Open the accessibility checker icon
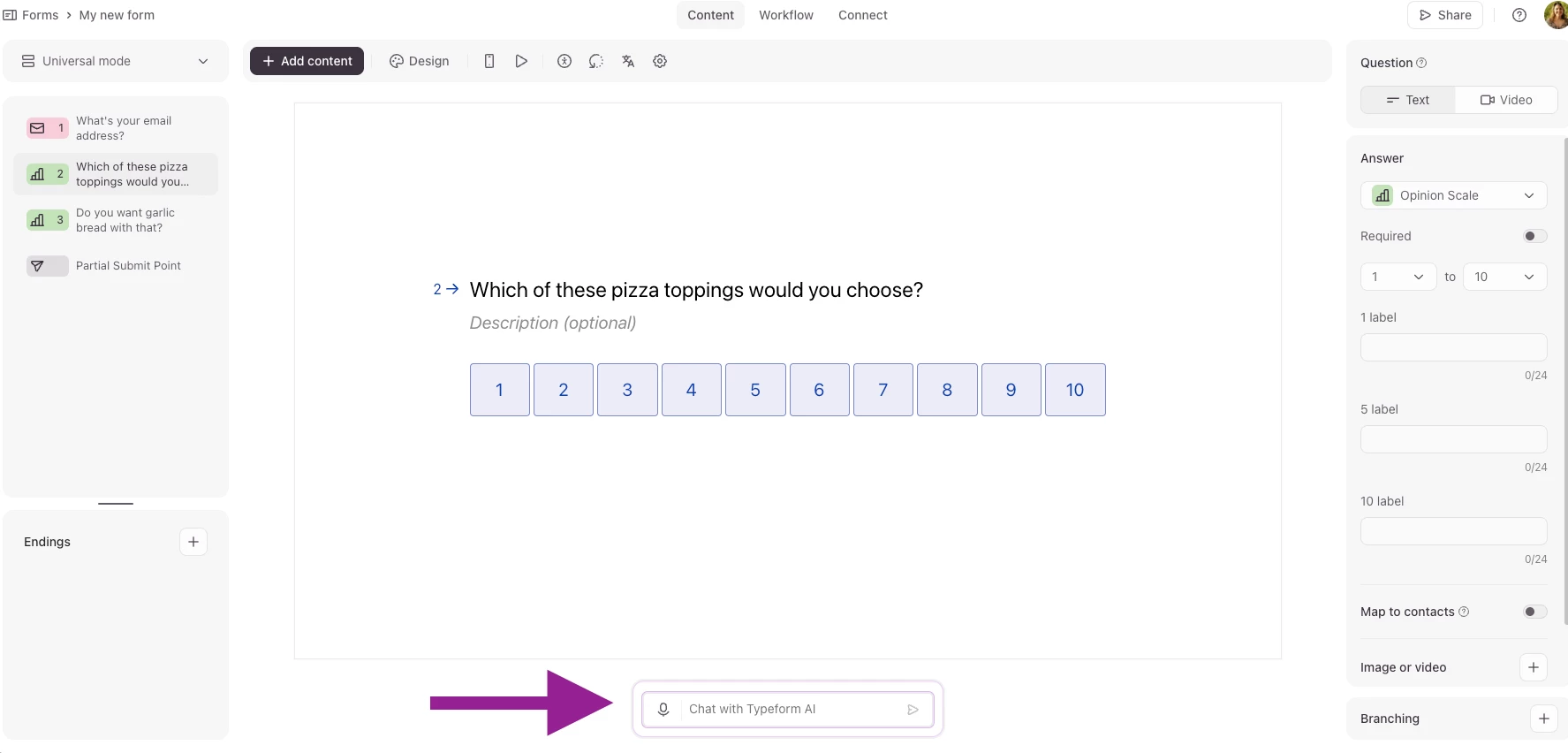The image size is (1568, 753). (x=564, y=61)
